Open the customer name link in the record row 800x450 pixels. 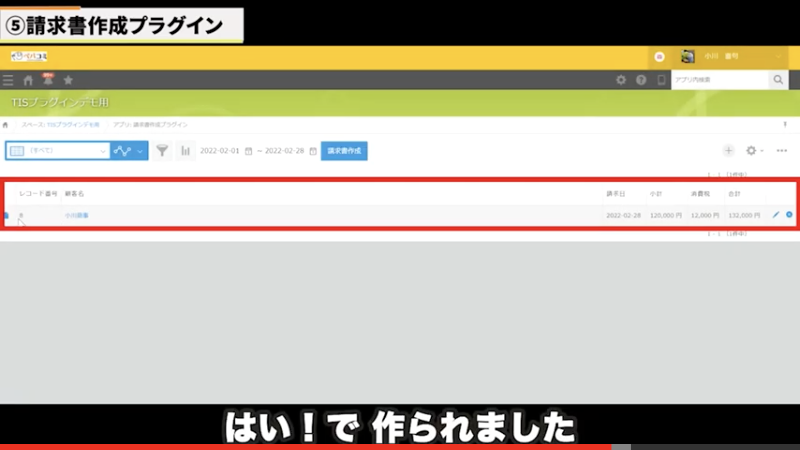click(x=77, y=216)
